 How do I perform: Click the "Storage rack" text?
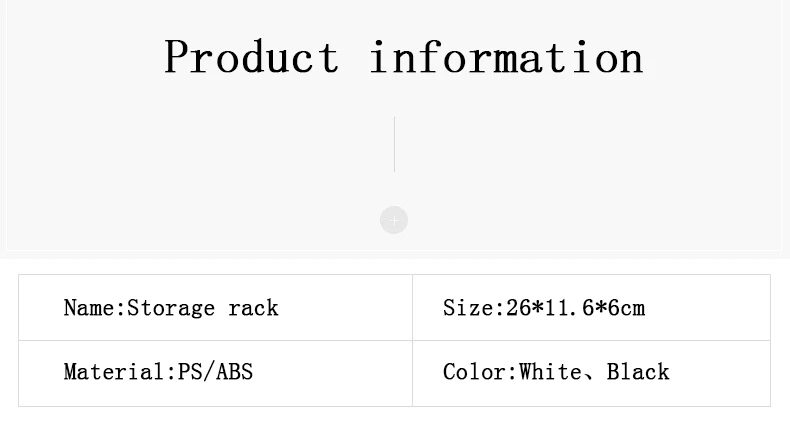coord(203,308)
